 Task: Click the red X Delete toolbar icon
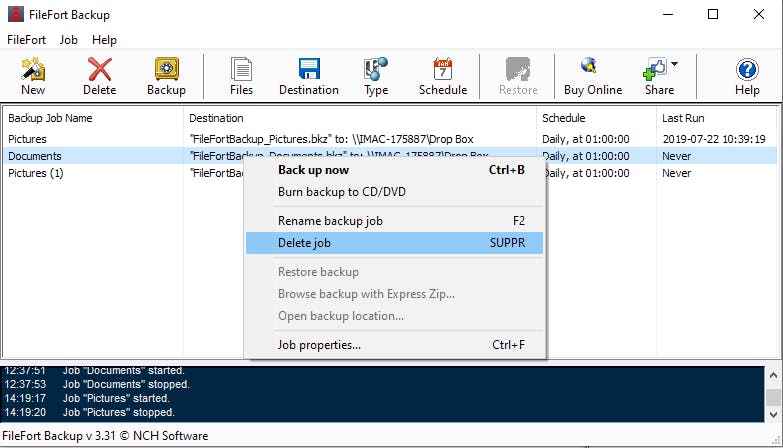point(100,69)
